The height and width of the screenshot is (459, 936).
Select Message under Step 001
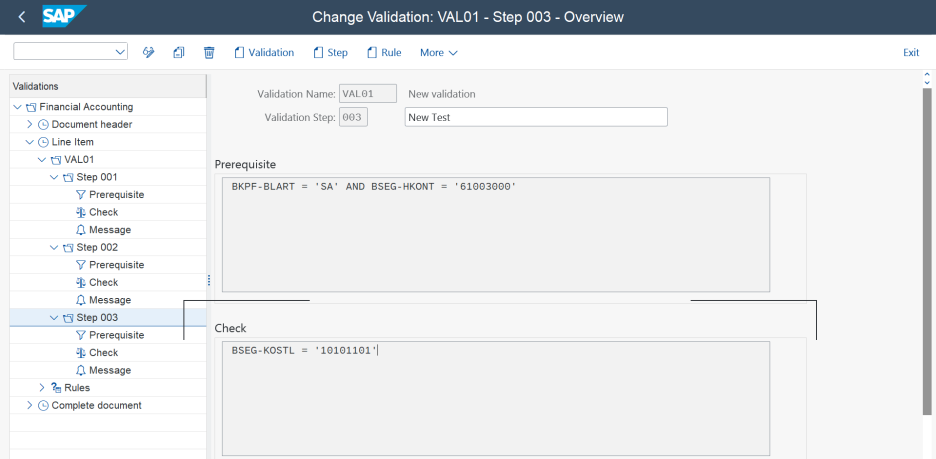(110, 230)
